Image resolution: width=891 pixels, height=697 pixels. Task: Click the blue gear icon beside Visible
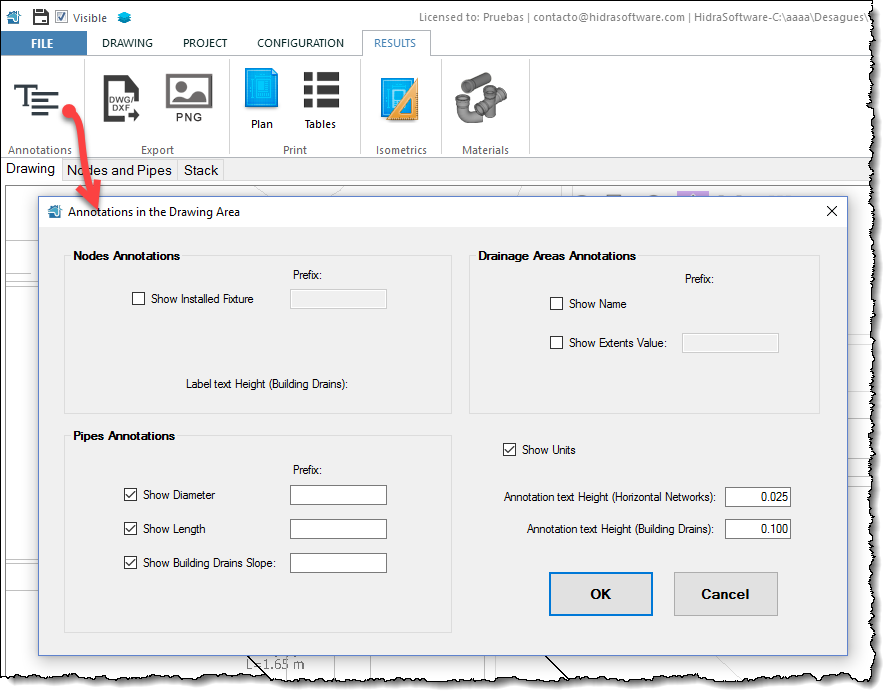point(123,16)
